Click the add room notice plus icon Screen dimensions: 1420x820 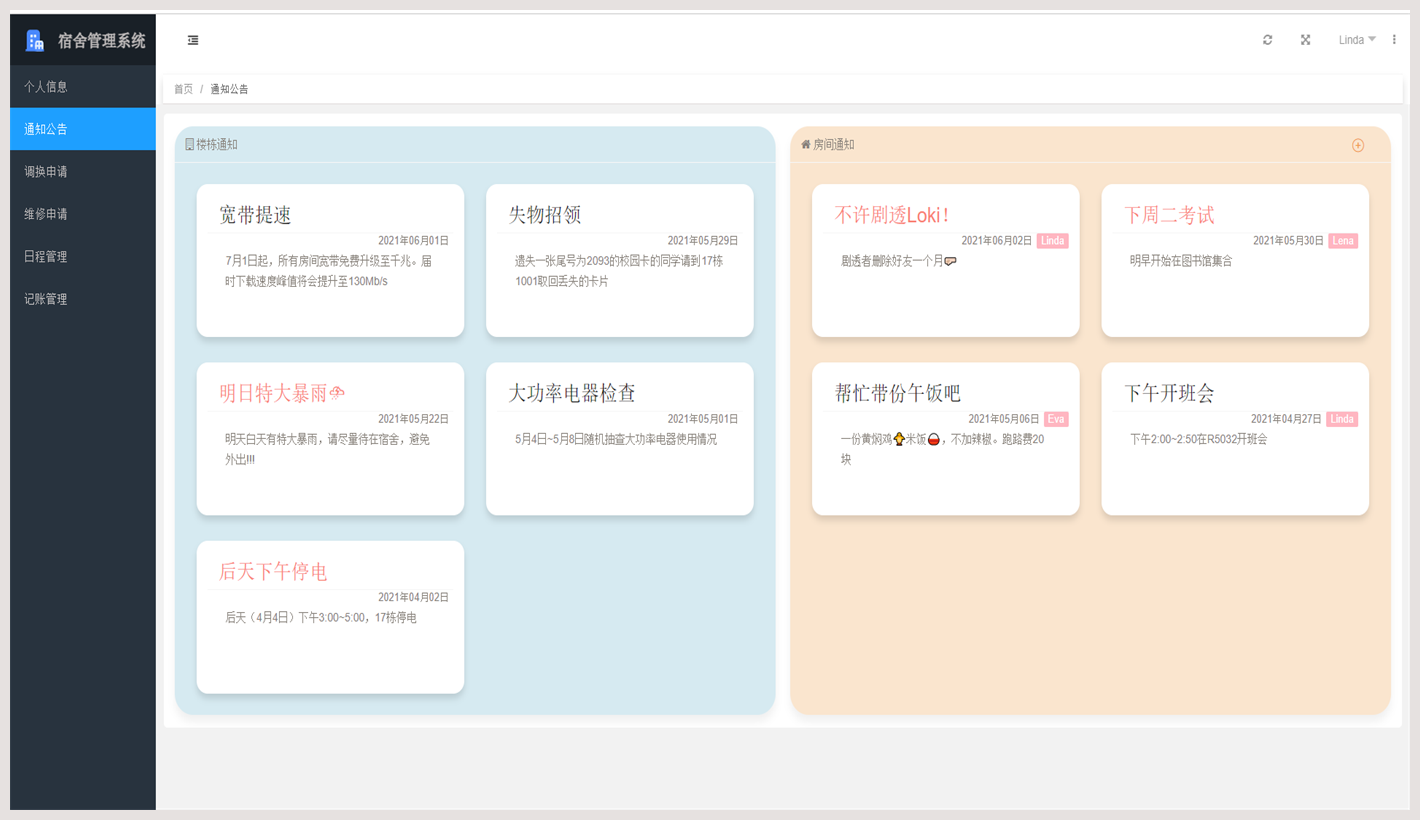tap(1358, 145)
